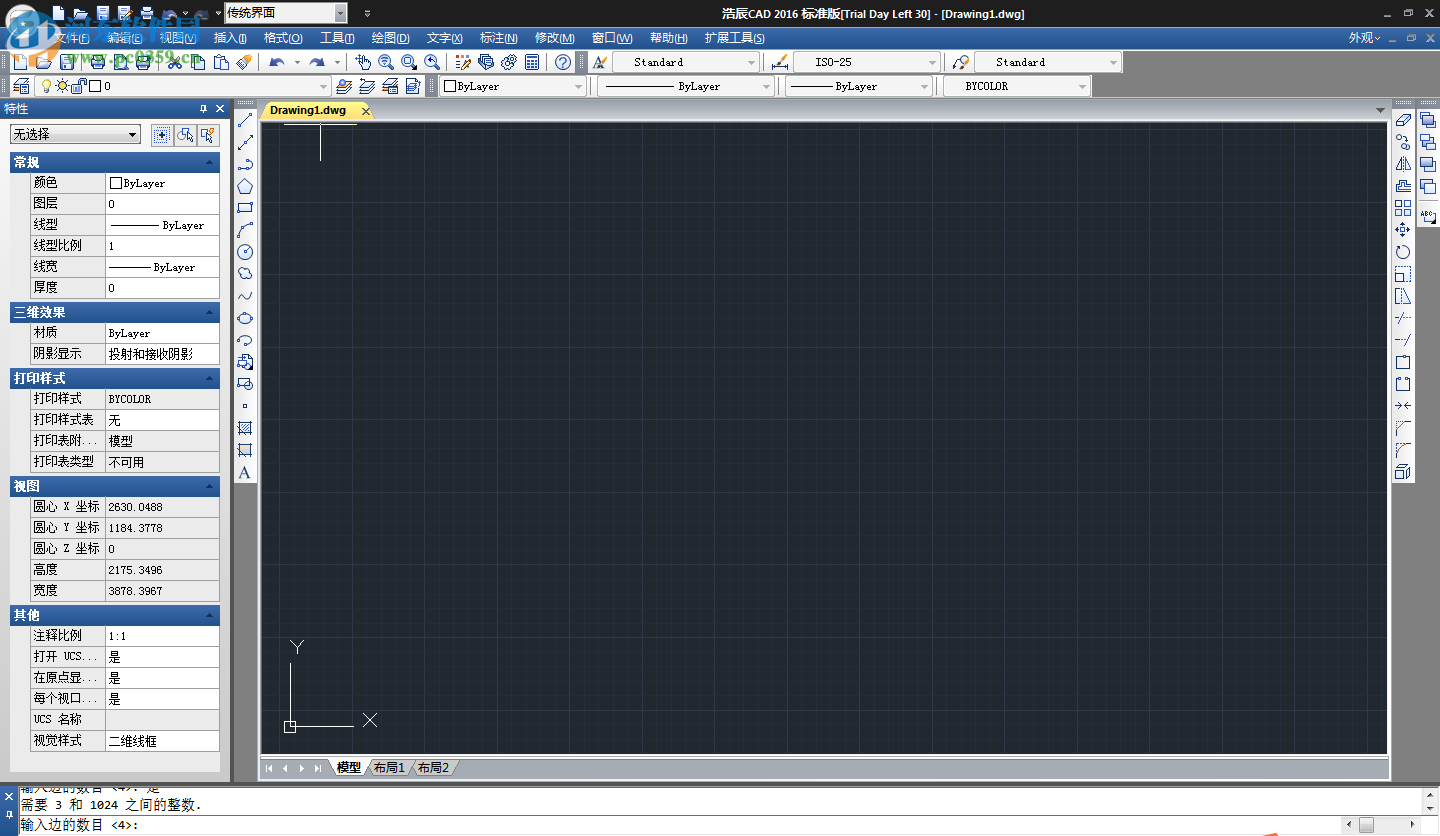Select the Offset tool

tap(1403, 186)
